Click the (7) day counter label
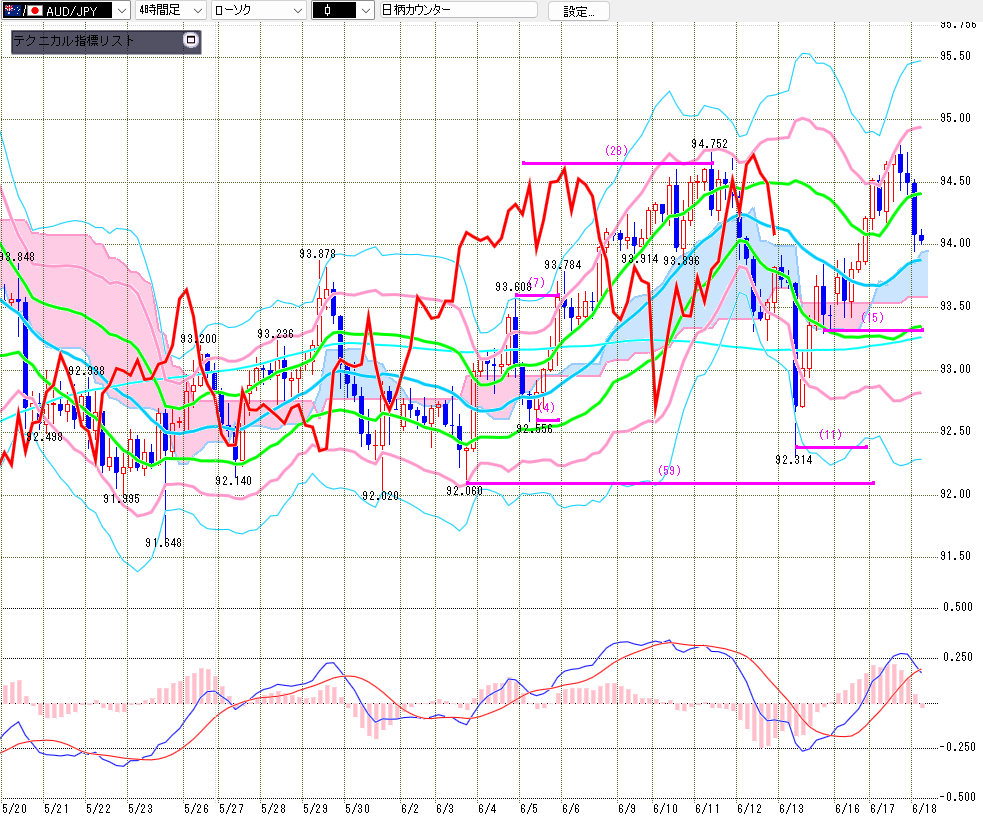 537,282
